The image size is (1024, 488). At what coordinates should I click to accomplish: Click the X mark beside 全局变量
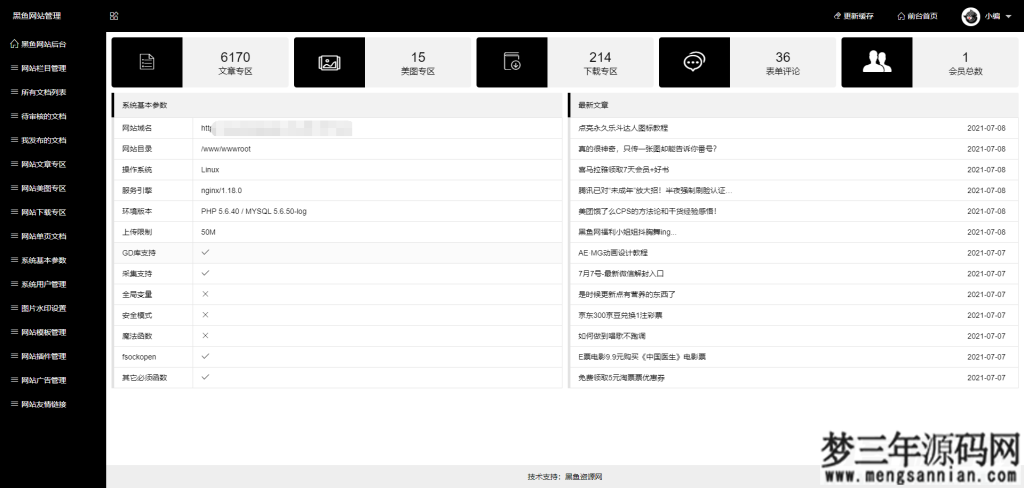coord(205,294)
